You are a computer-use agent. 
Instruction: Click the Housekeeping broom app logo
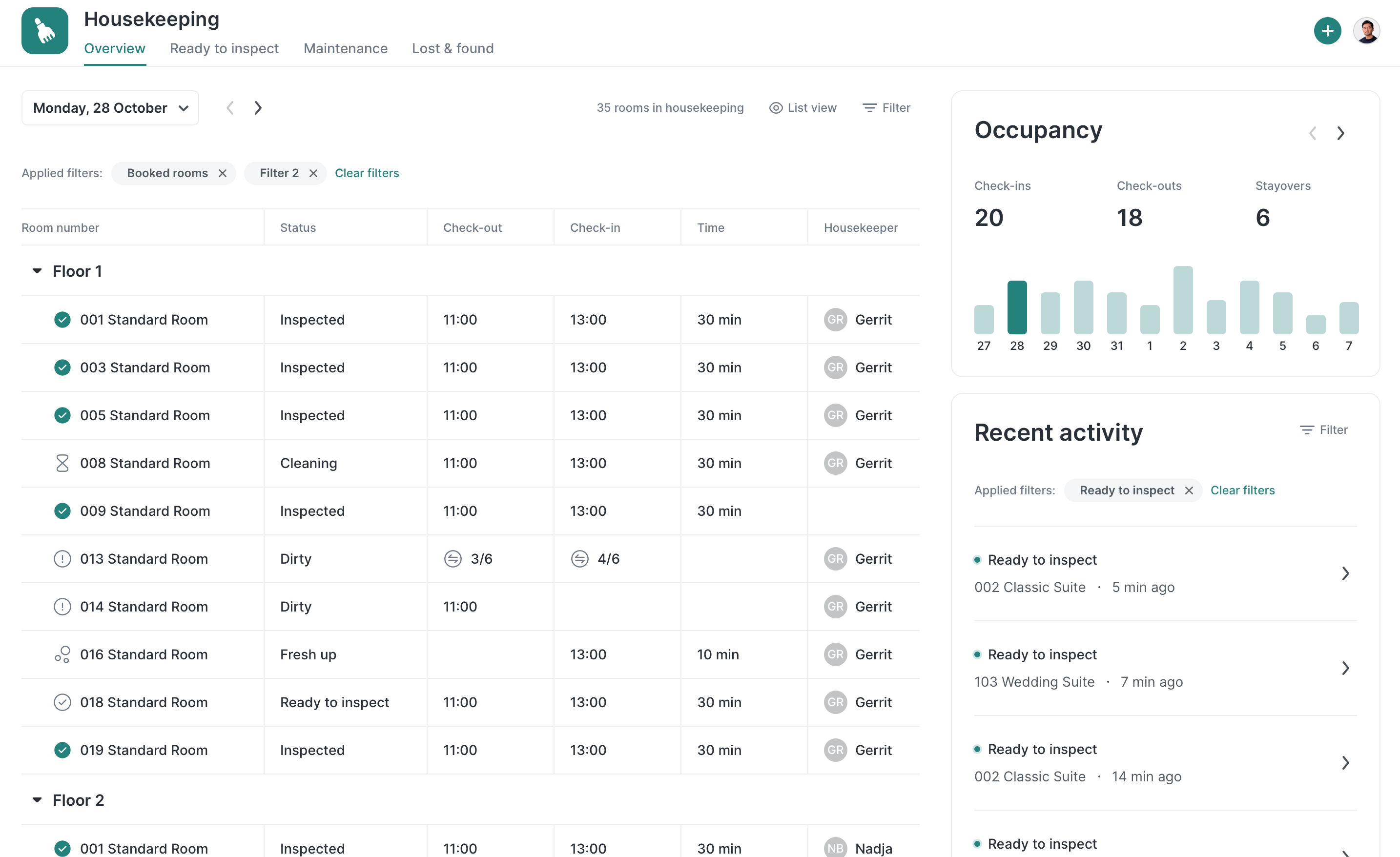tap(45, 31)
